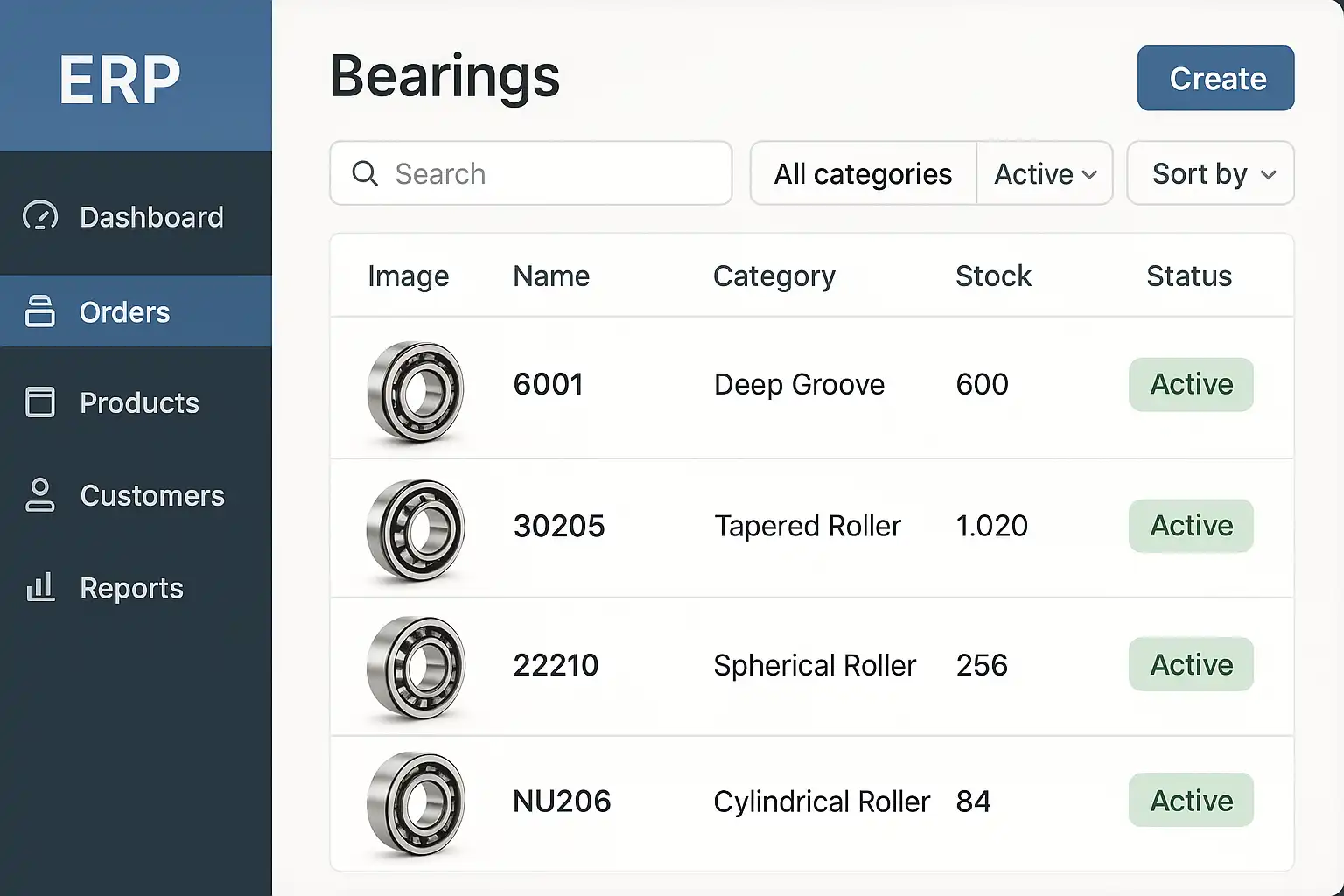Click the magnifying glass search icon
The height and width of the screenshot is (896, 1344).
point(365,173)
